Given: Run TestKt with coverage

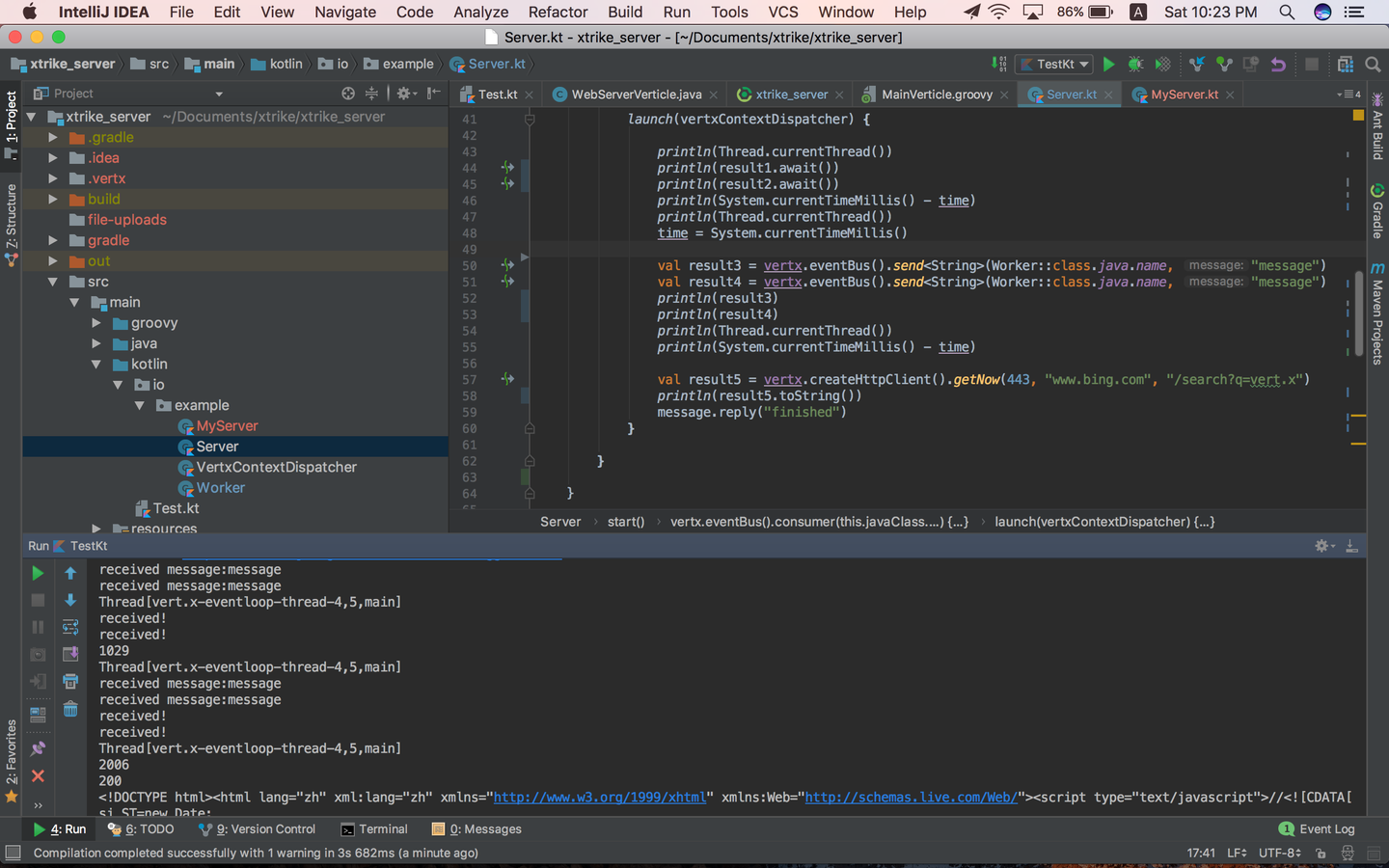Looking at the screenshot, I should [x=1161, y=64].
